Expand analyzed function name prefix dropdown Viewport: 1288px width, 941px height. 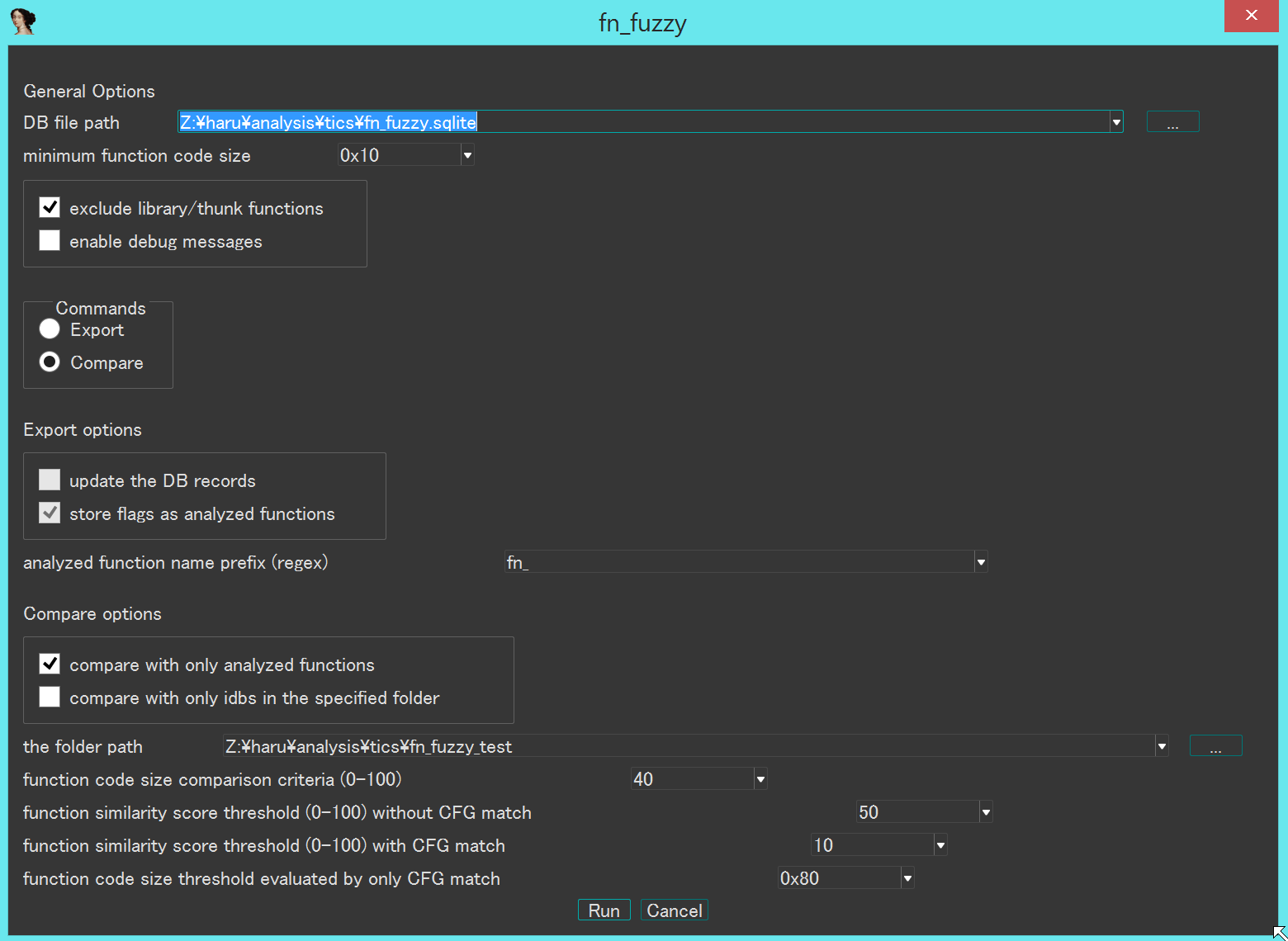(981, 562)
